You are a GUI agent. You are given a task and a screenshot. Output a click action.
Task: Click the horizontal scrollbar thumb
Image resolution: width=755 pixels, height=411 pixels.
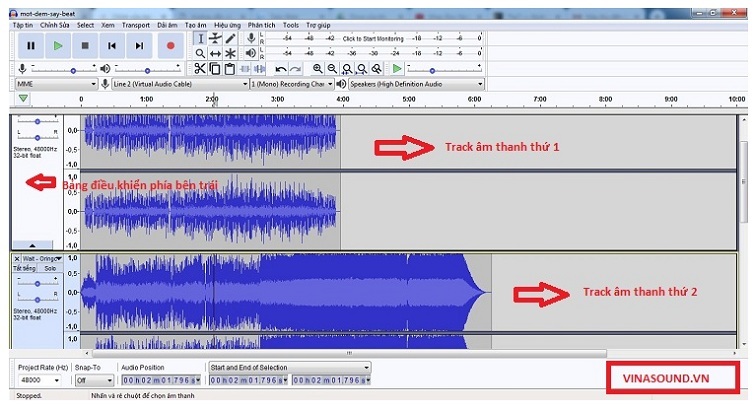point(348,353)
